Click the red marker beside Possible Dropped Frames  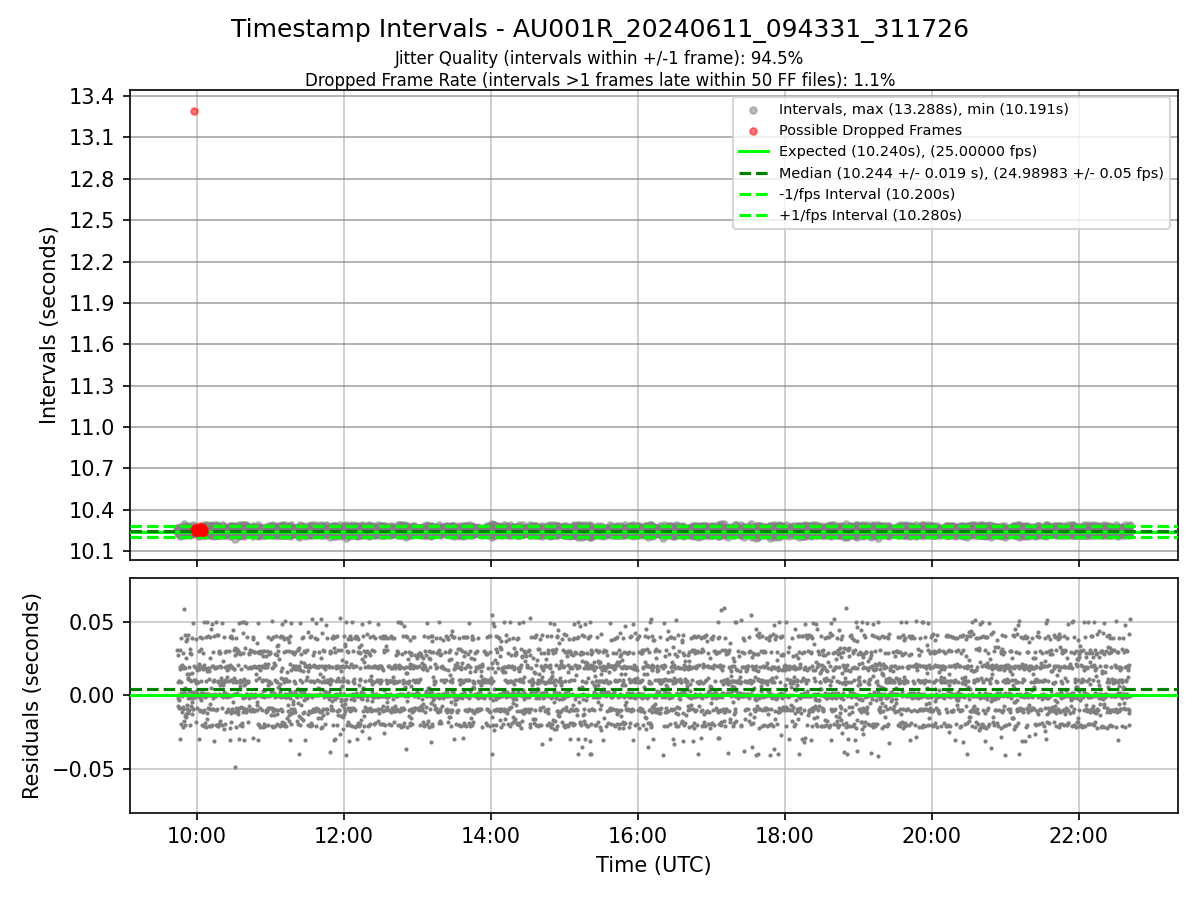click(x=753, y=131)
